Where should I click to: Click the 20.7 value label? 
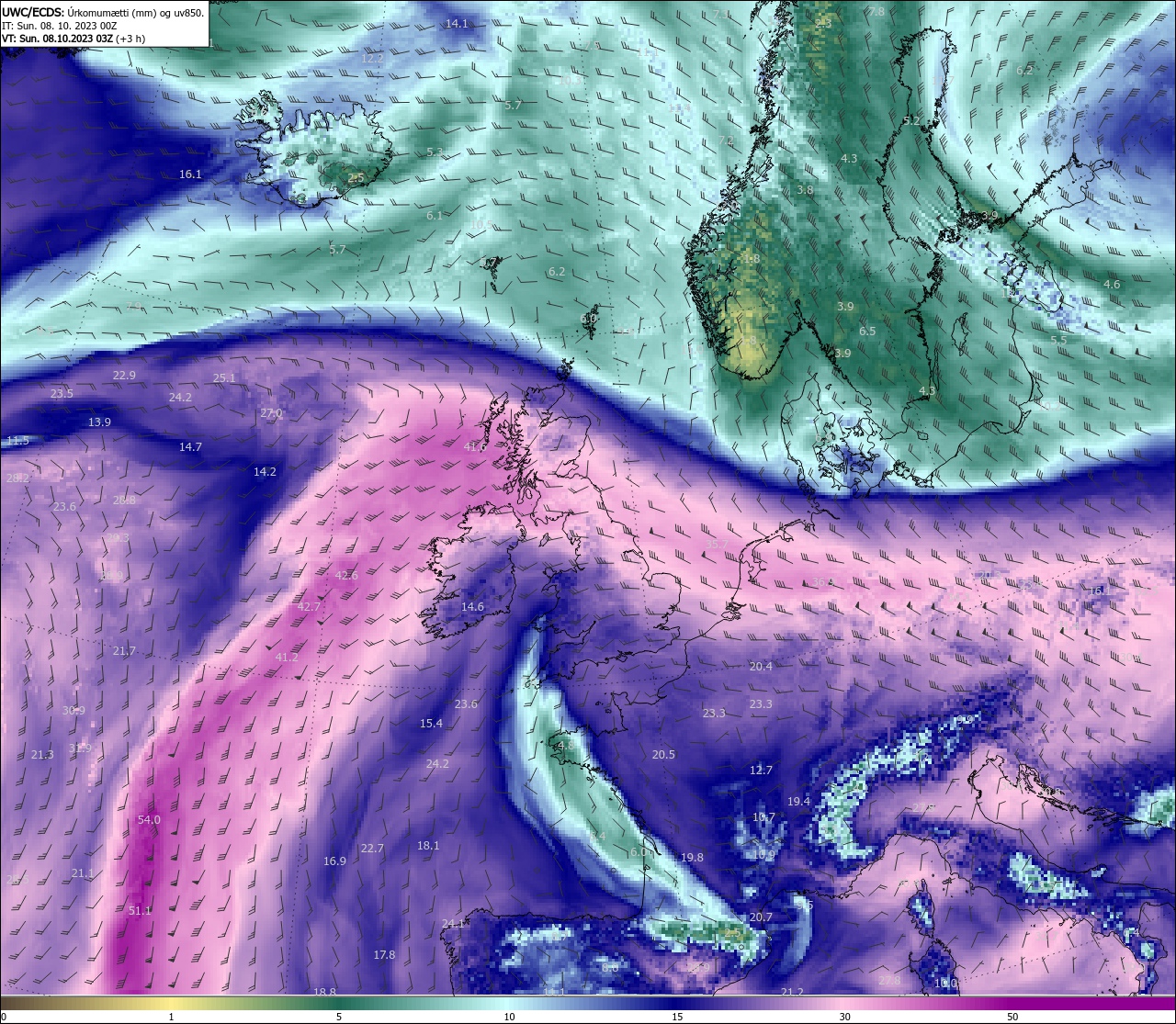pos(761,917)
